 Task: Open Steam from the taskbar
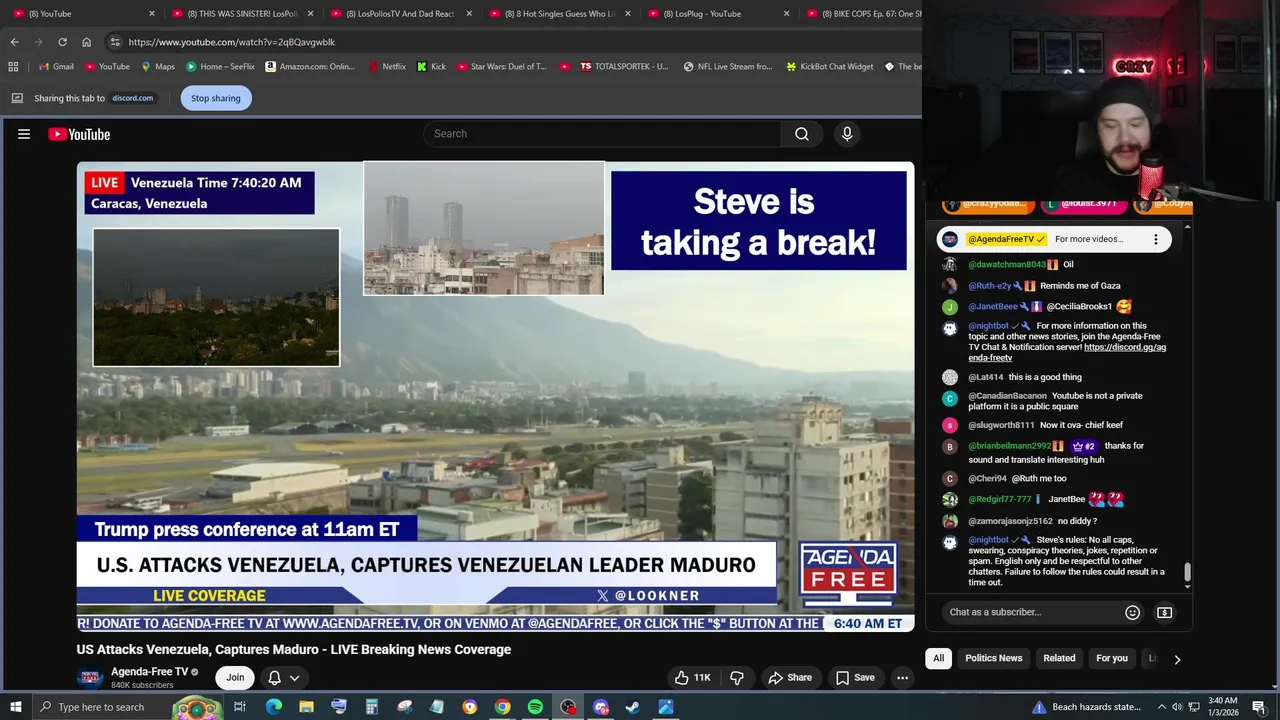click(x=633, y=707)
